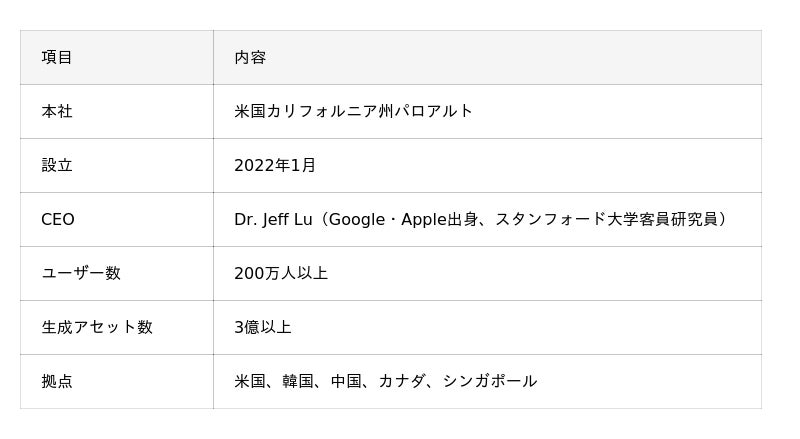Click the 200万人以上 cell
Screen dimensions: 800x439
point(281,274)
